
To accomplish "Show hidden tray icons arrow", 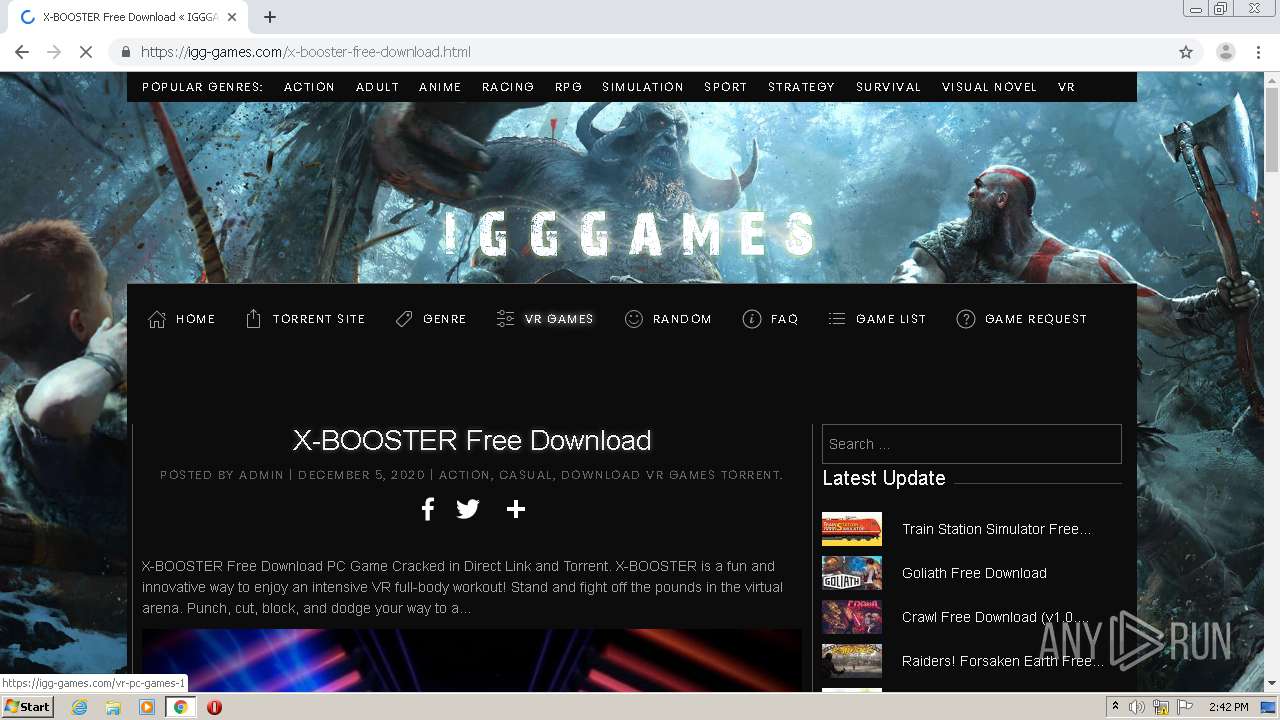I will [1115, 707].
